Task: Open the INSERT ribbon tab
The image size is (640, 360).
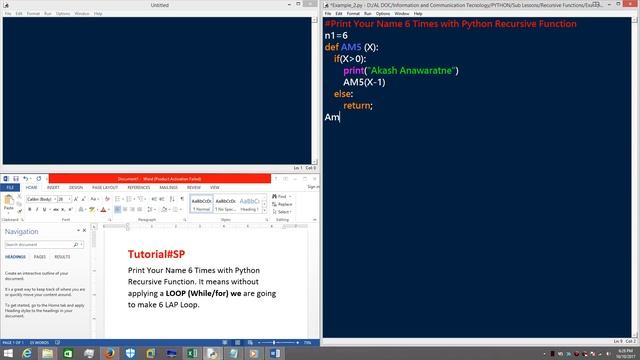Action: click(x=53, y=187)
